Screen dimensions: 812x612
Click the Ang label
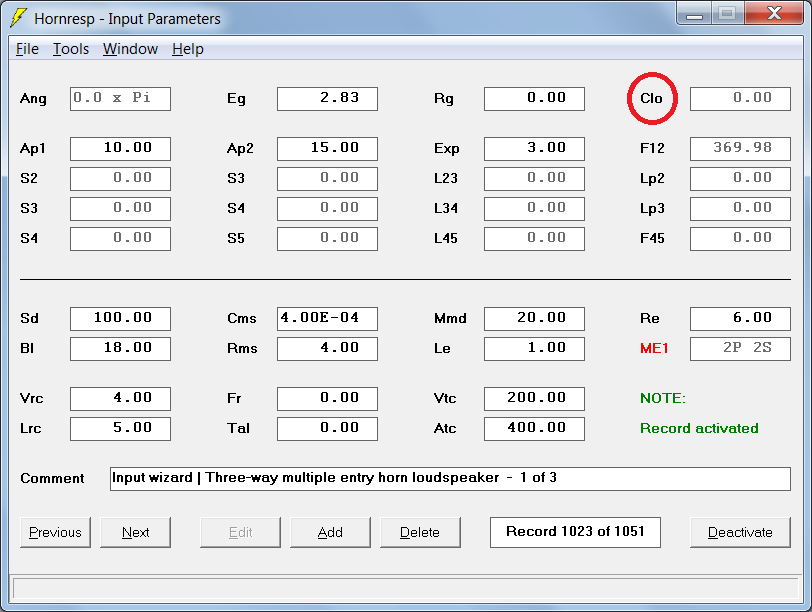pos(33,98)
